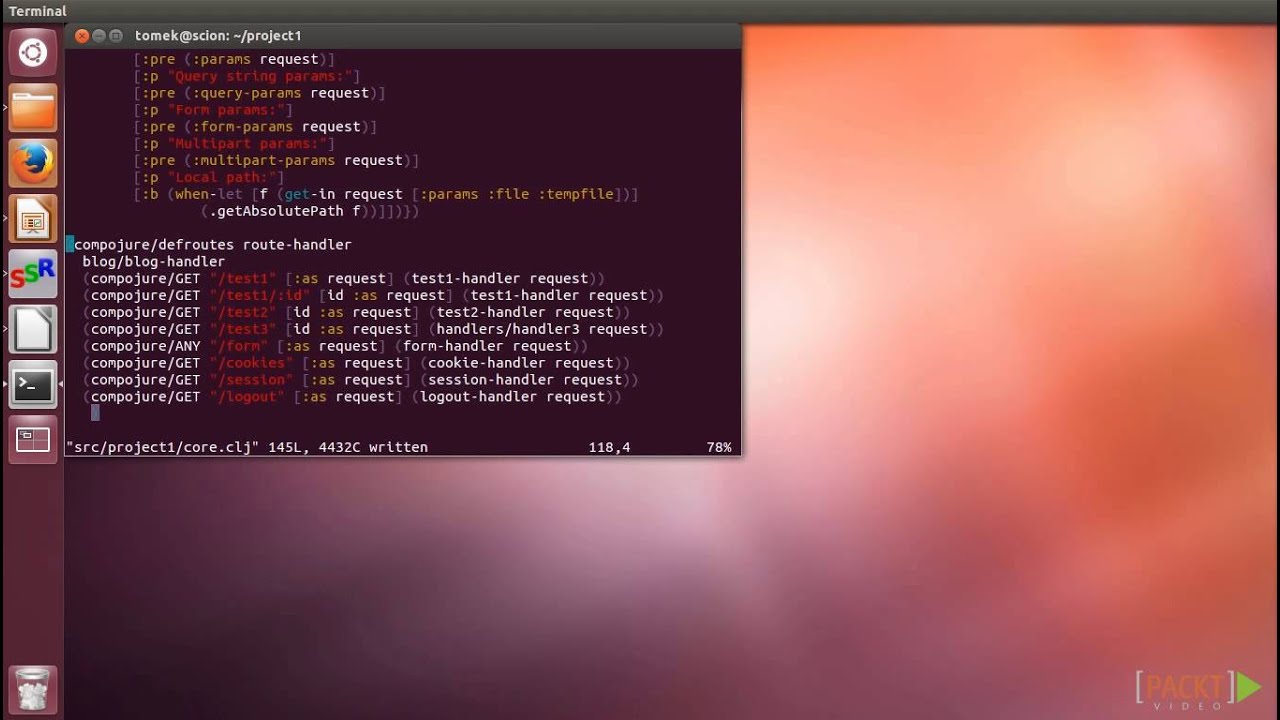Click (:query-params request) text
The height and width of the screenshot is (720, 1280).
(x=281, y=93)
